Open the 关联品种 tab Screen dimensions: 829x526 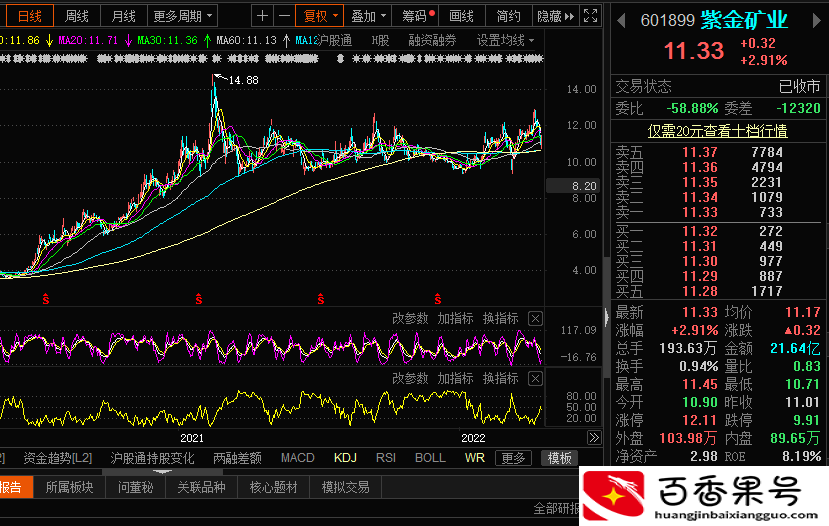(x=201, y=487)
